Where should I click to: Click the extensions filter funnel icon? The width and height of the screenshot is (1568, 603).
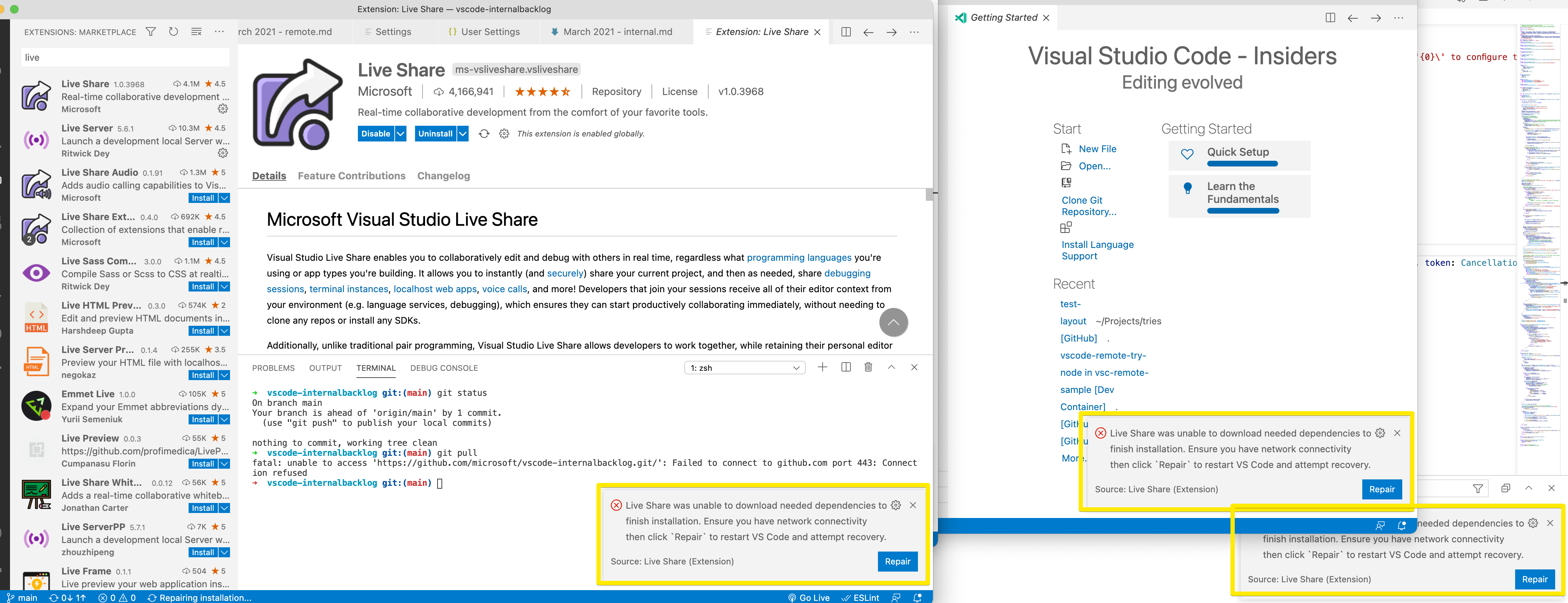tap(150, 32)
